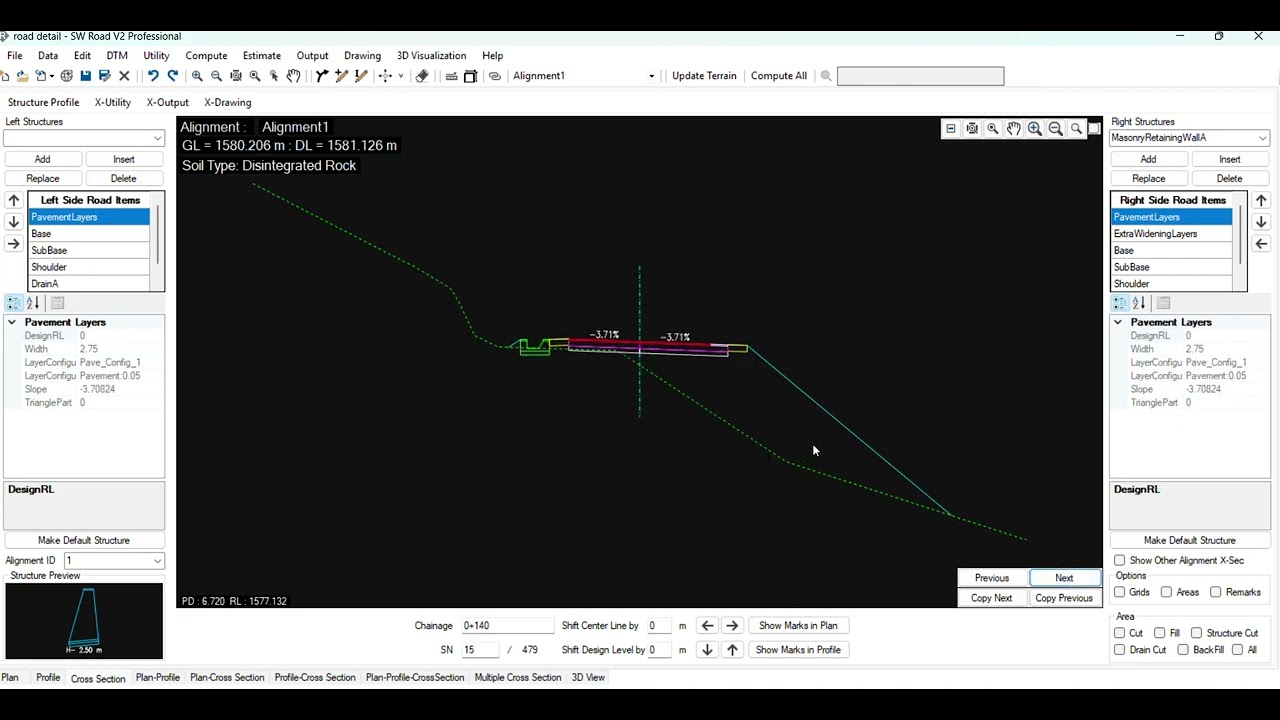Select SubBase in Left Side Road Items
This screenshot has width=1280, height=720.
pyautogui.click(x=89, y=251)
